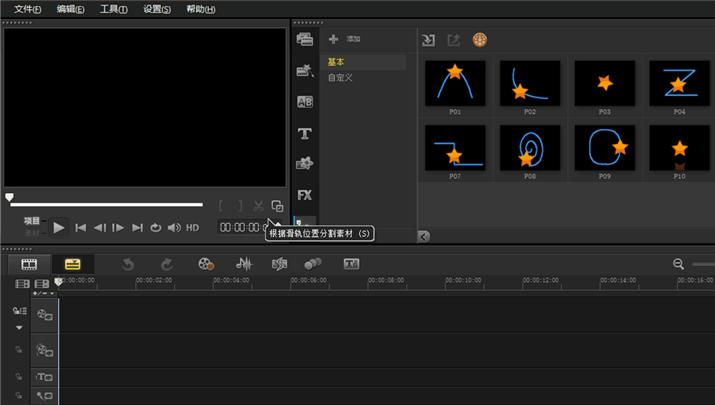Select the FX filter library icon

305,195
